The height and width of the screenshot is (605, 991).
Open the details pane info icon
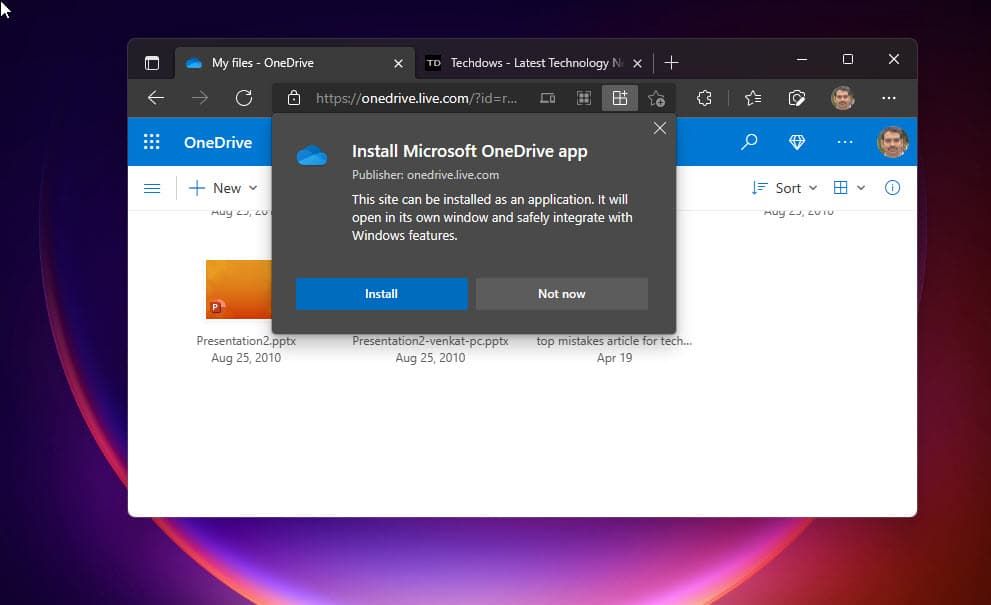(892, 188)
